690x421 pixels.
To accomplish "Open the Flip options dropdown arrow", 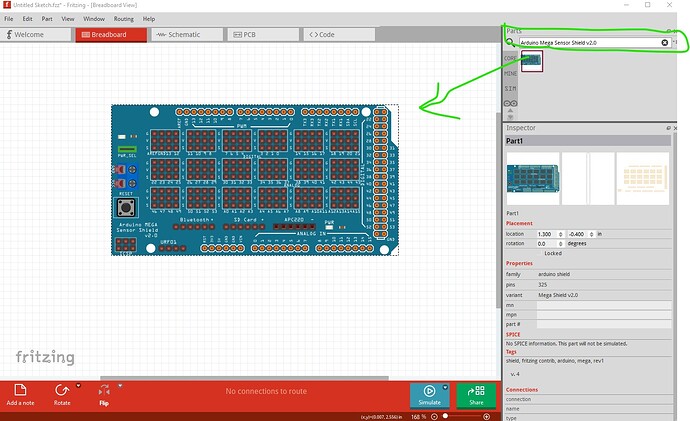I will pos(120,386).
